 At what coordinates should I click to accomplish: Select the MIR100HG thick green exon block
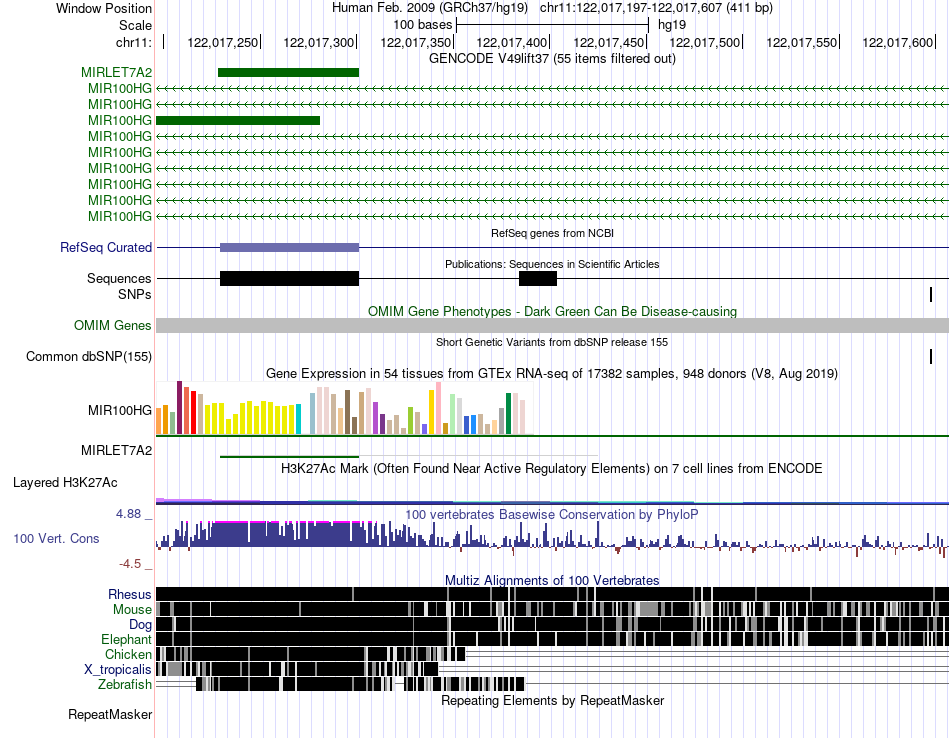click(x=238, y=121)
